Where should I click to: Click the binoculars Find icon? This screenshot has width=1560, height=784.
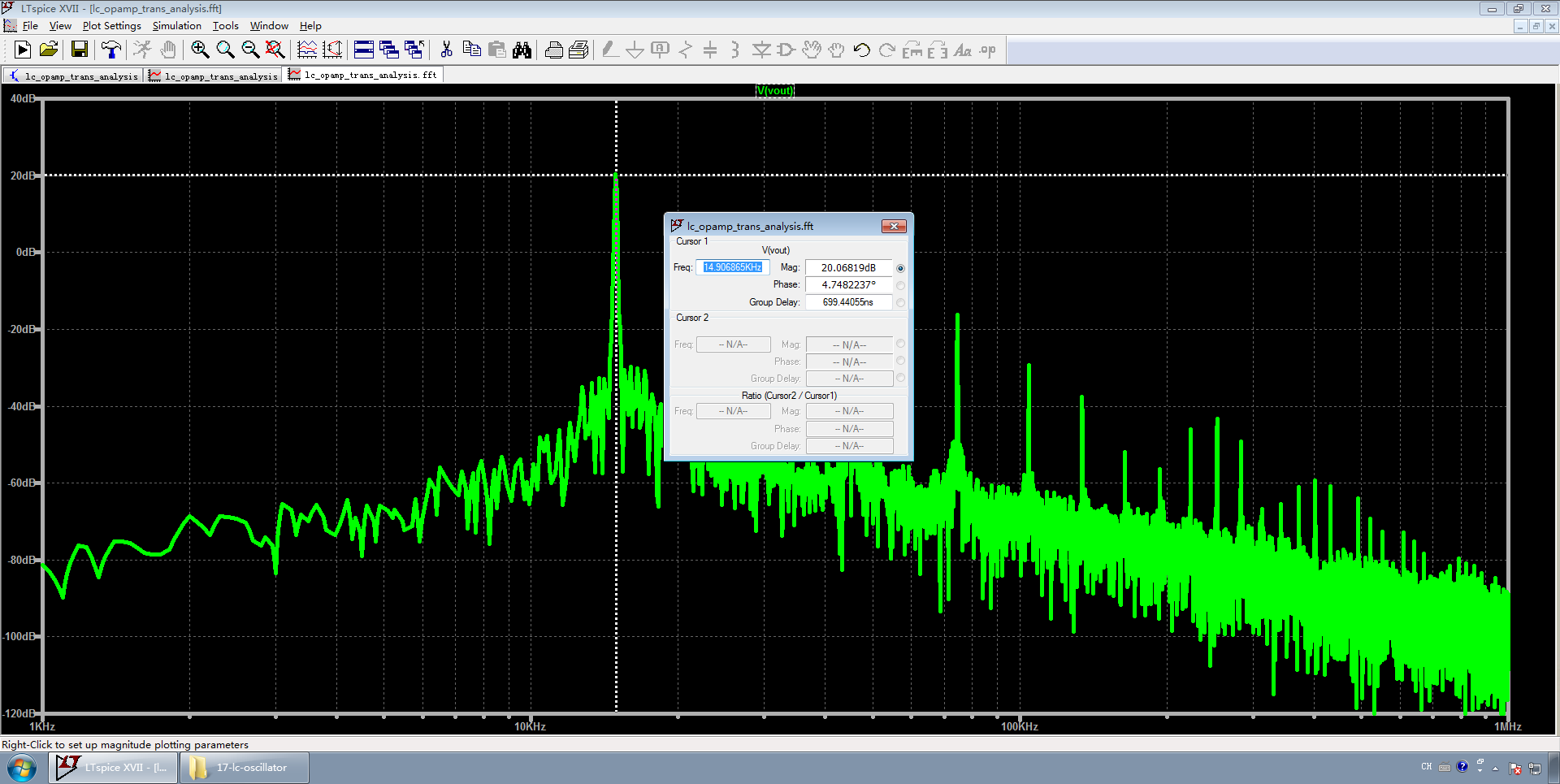522,50
